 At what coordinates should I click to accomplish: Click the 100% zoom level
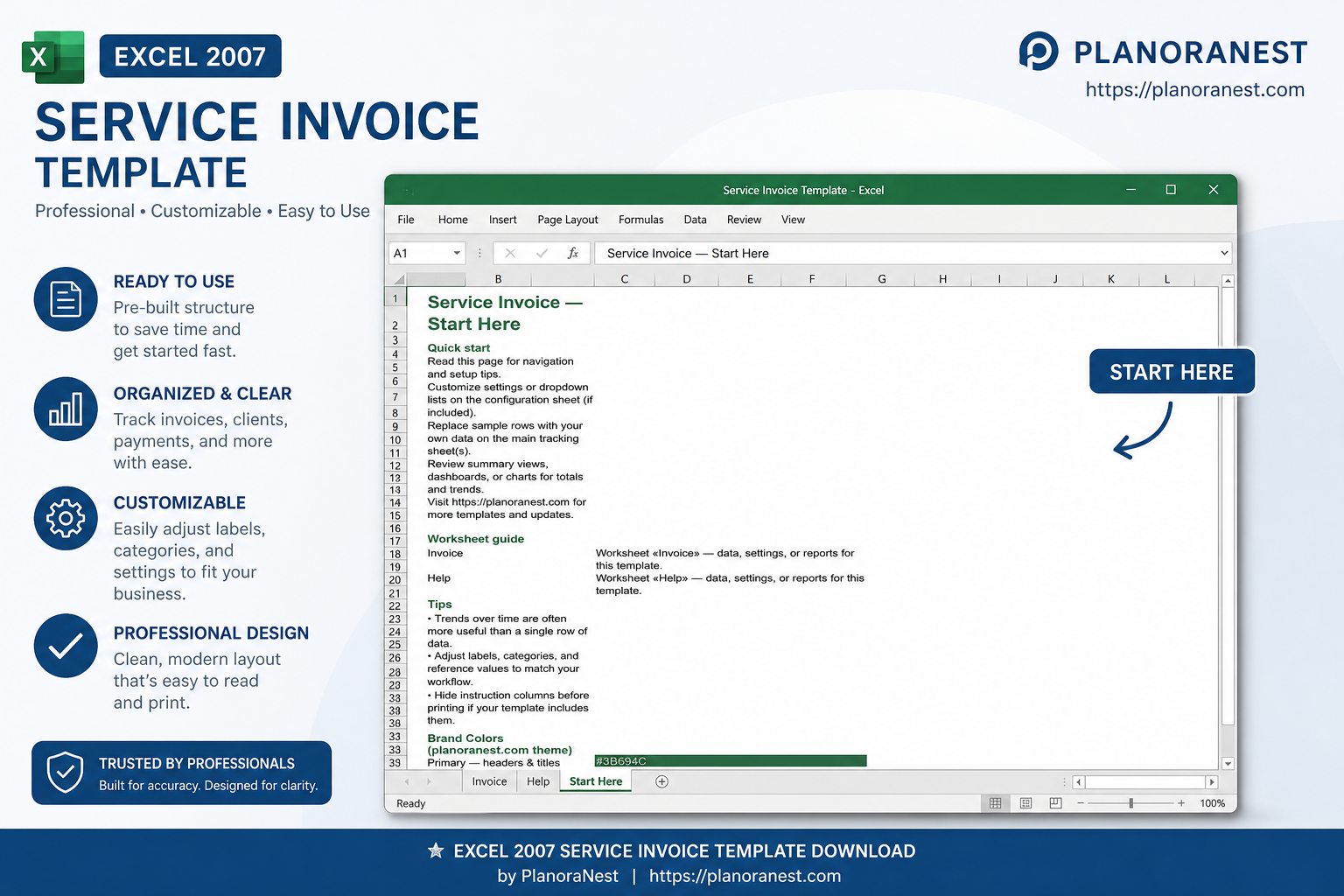[1213, 803]
